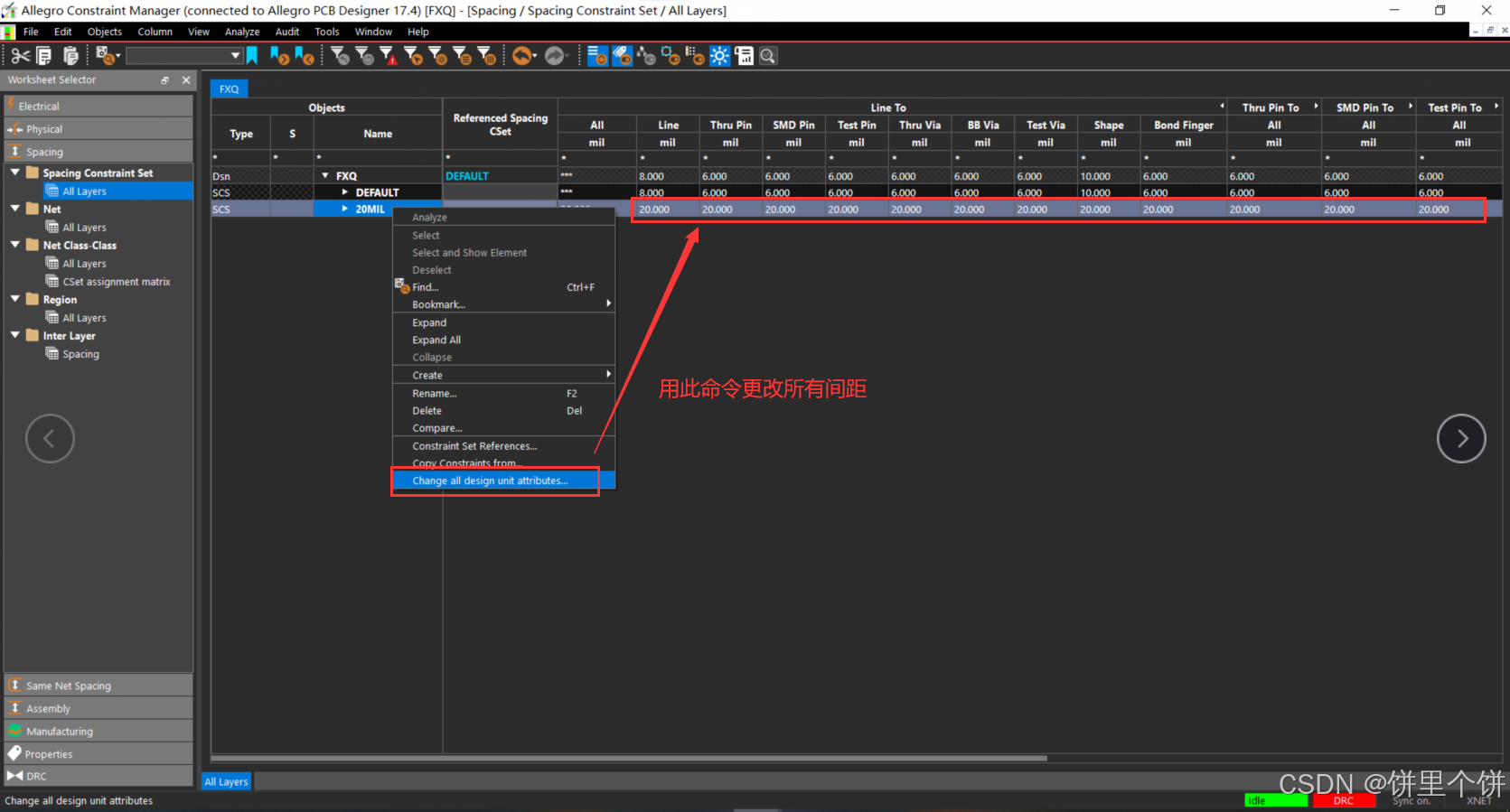The width and height of the screenshot is (1510, 812).
Task: Select the FXQ worksheet tab
Action: coord(230,89)
